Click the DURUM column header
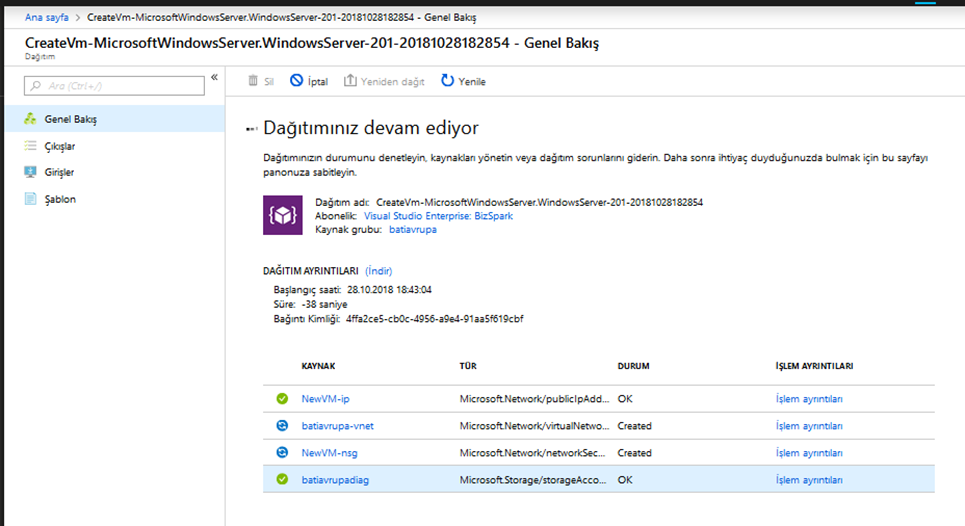The image size is (965, 526). point(633,366)
